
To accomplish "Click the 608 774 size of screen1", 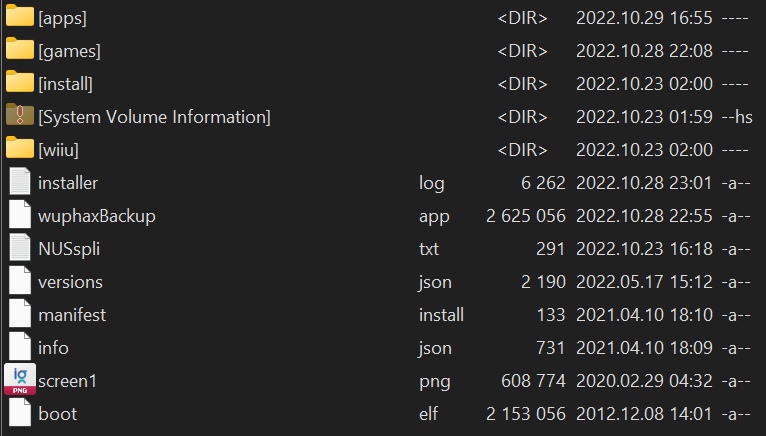I will pos(533,381).
